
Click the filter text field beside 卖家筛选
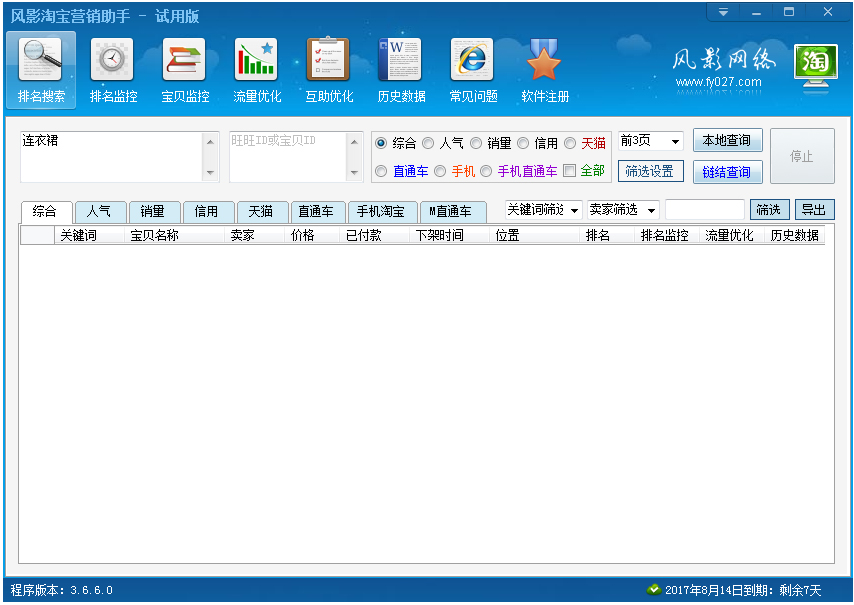click(x=705, y=210)
